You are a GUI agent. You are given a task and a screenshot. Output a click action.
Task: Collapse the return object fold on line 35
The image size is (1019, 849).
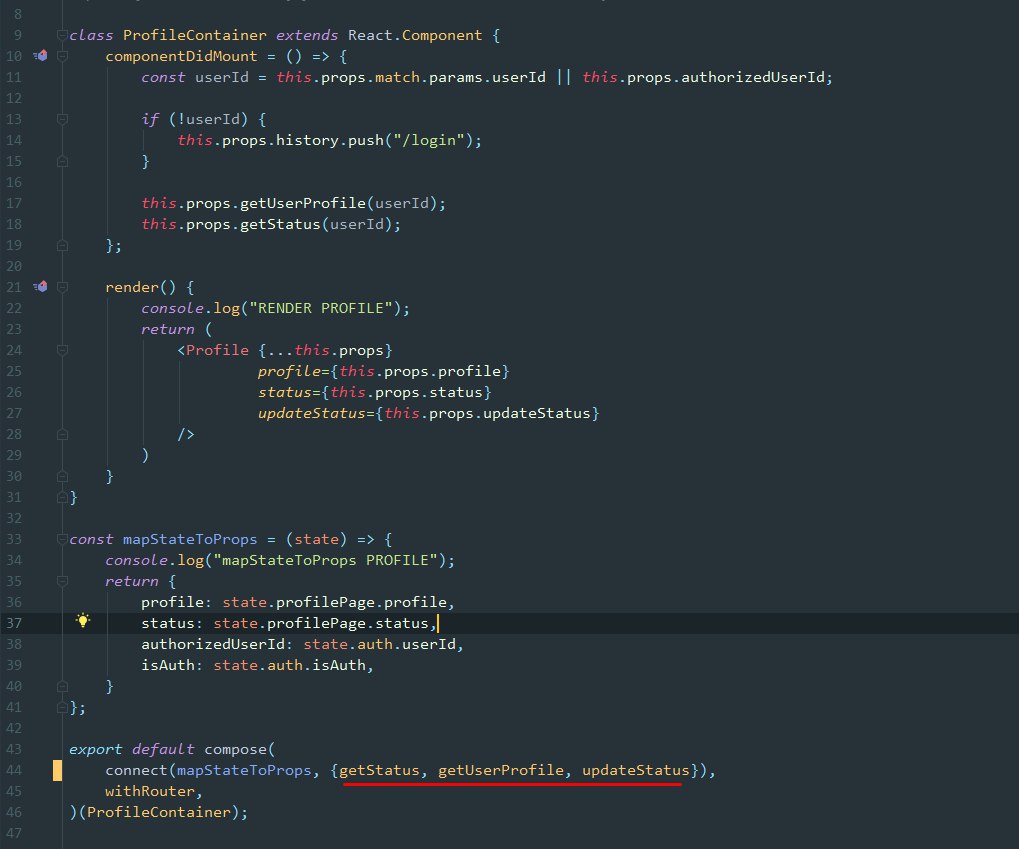coord(62,581)
